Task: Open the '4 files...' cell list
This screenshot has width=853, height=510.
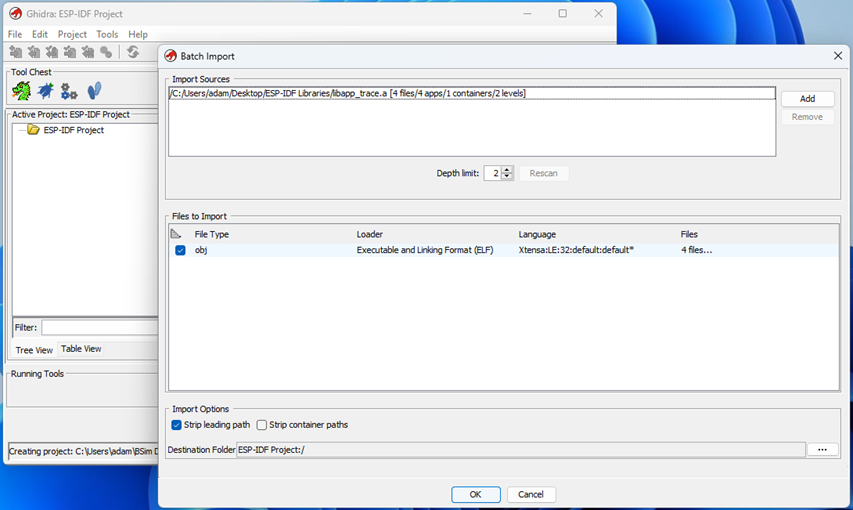Action: [696, 250]
